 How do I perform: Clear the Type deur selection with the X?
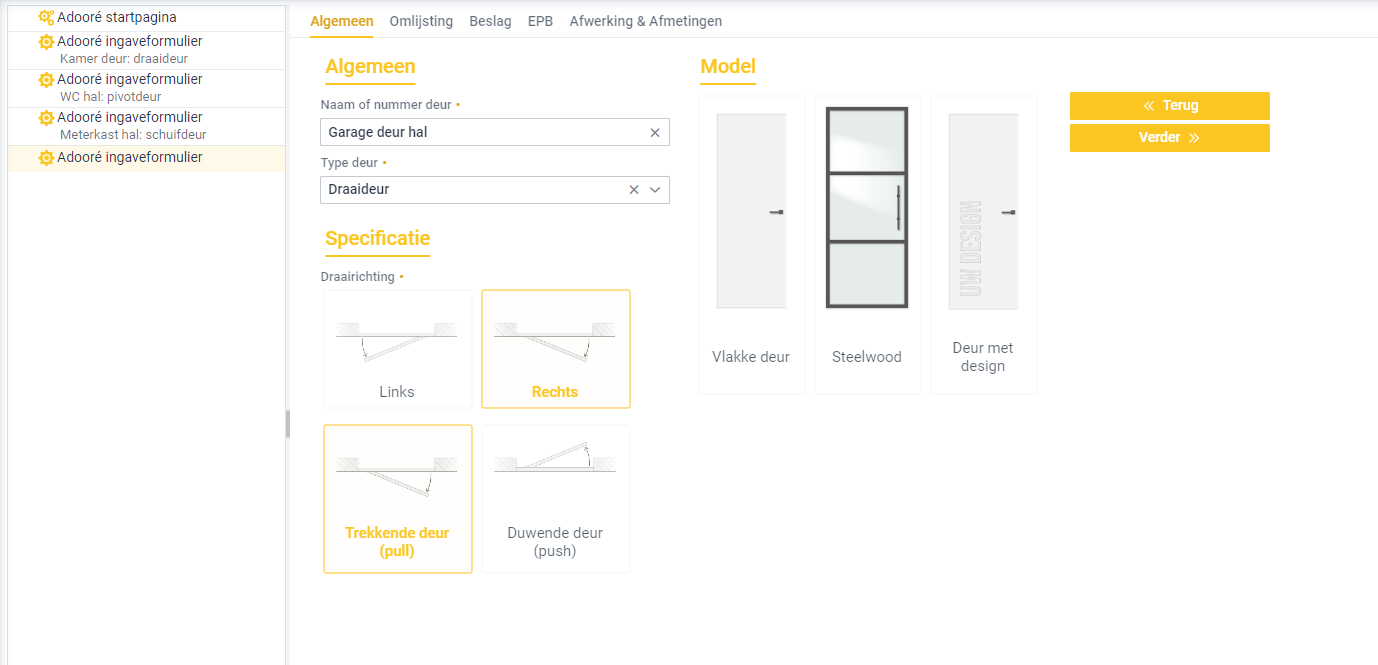[634, 190]
